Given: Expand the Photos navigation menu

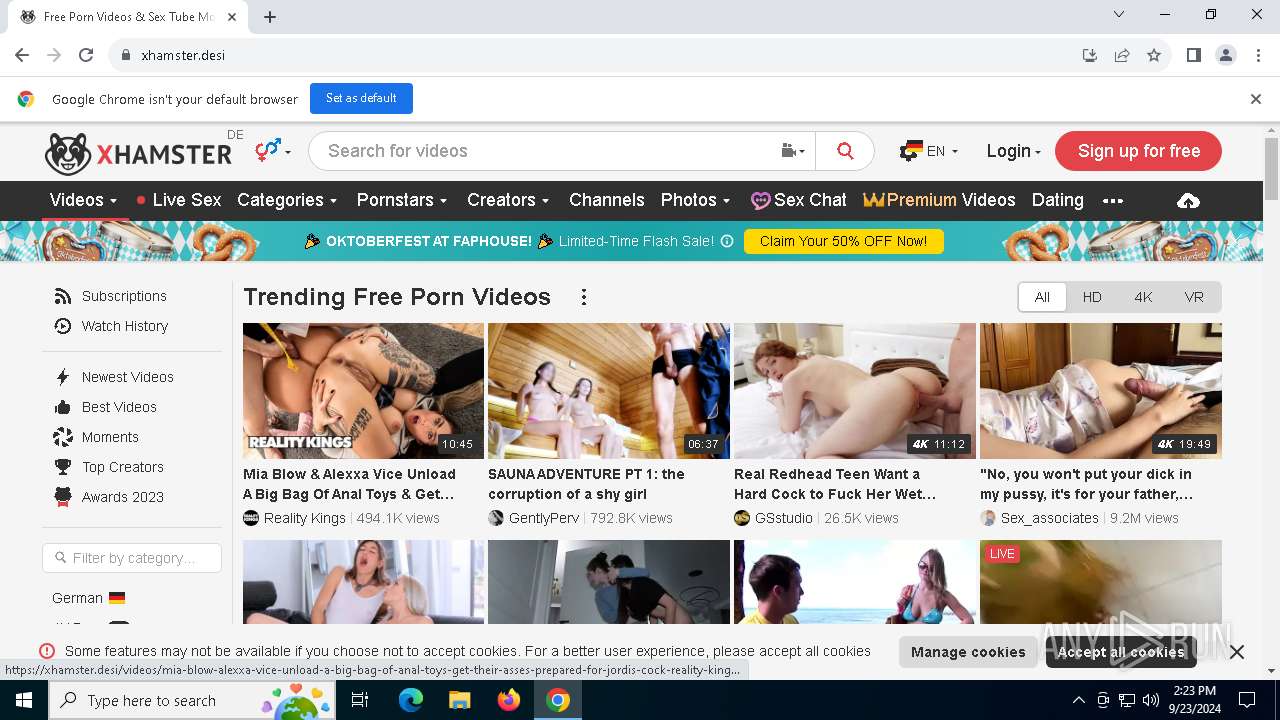Looking at the screenshot, I should click(695, 200).
